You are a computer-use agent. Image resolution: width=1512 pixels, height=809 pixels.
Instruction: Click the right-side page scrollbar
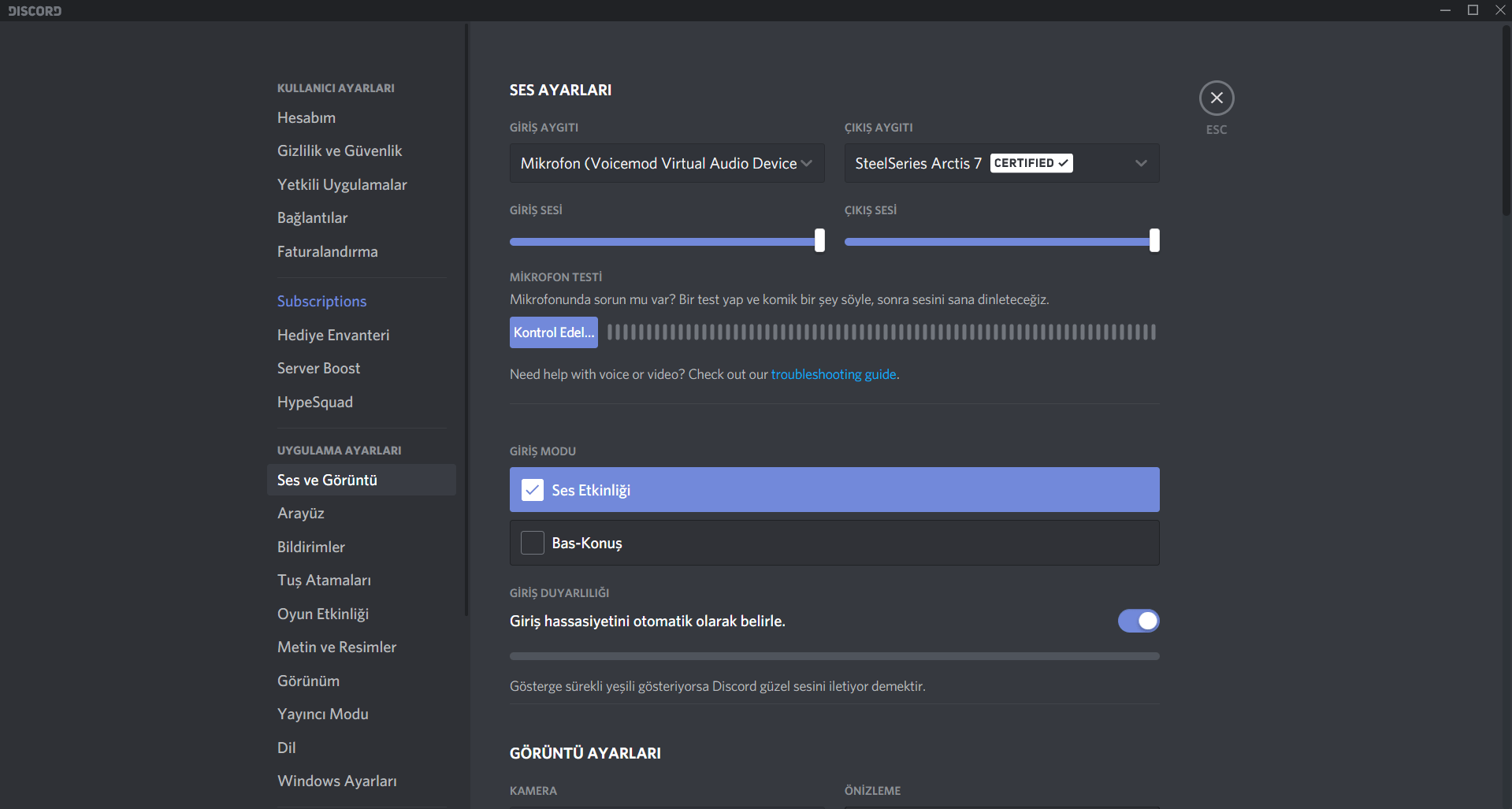pyautogui.click(x=1506, y=118)
